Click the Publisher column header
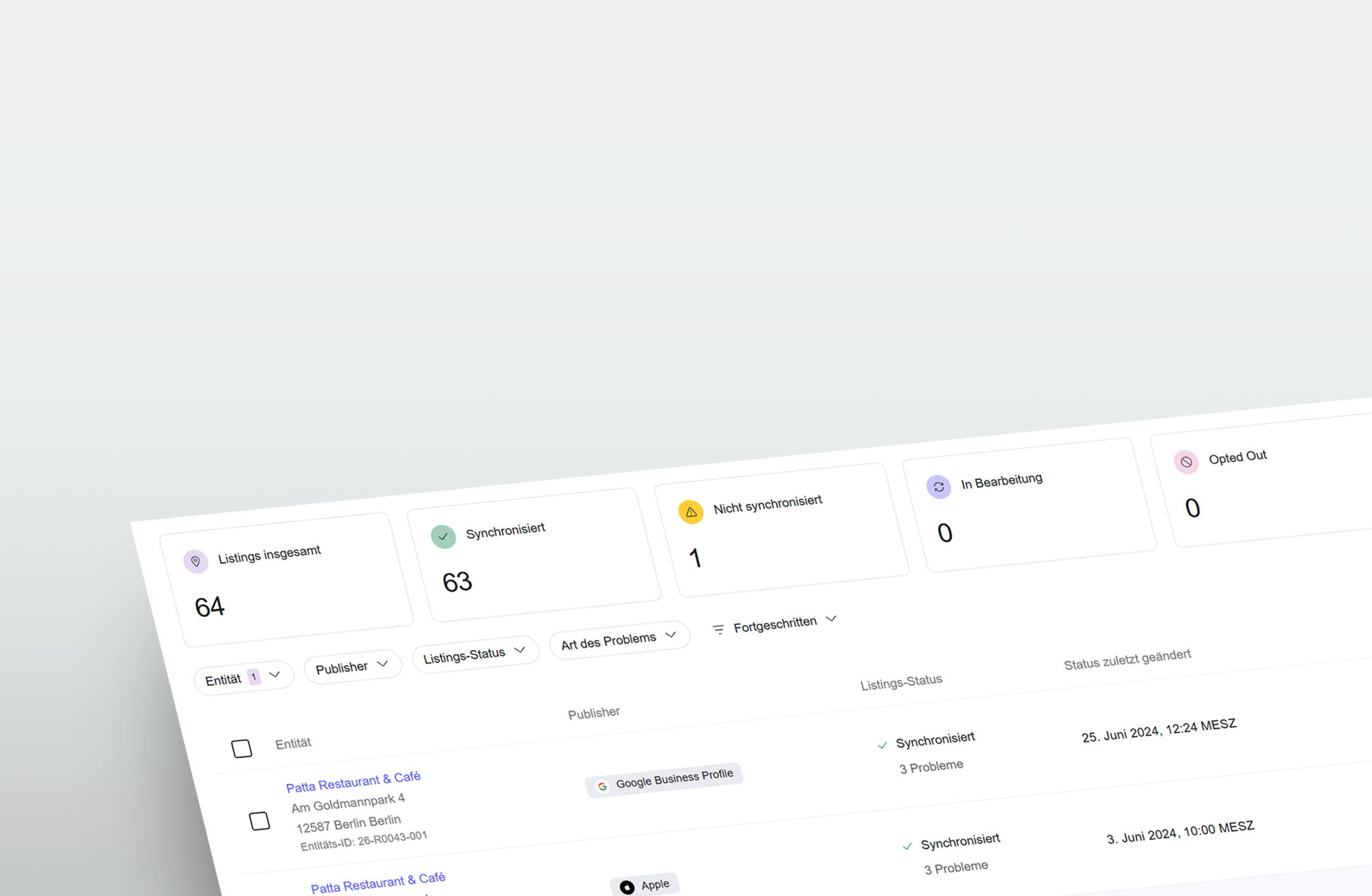 [594, 713]
